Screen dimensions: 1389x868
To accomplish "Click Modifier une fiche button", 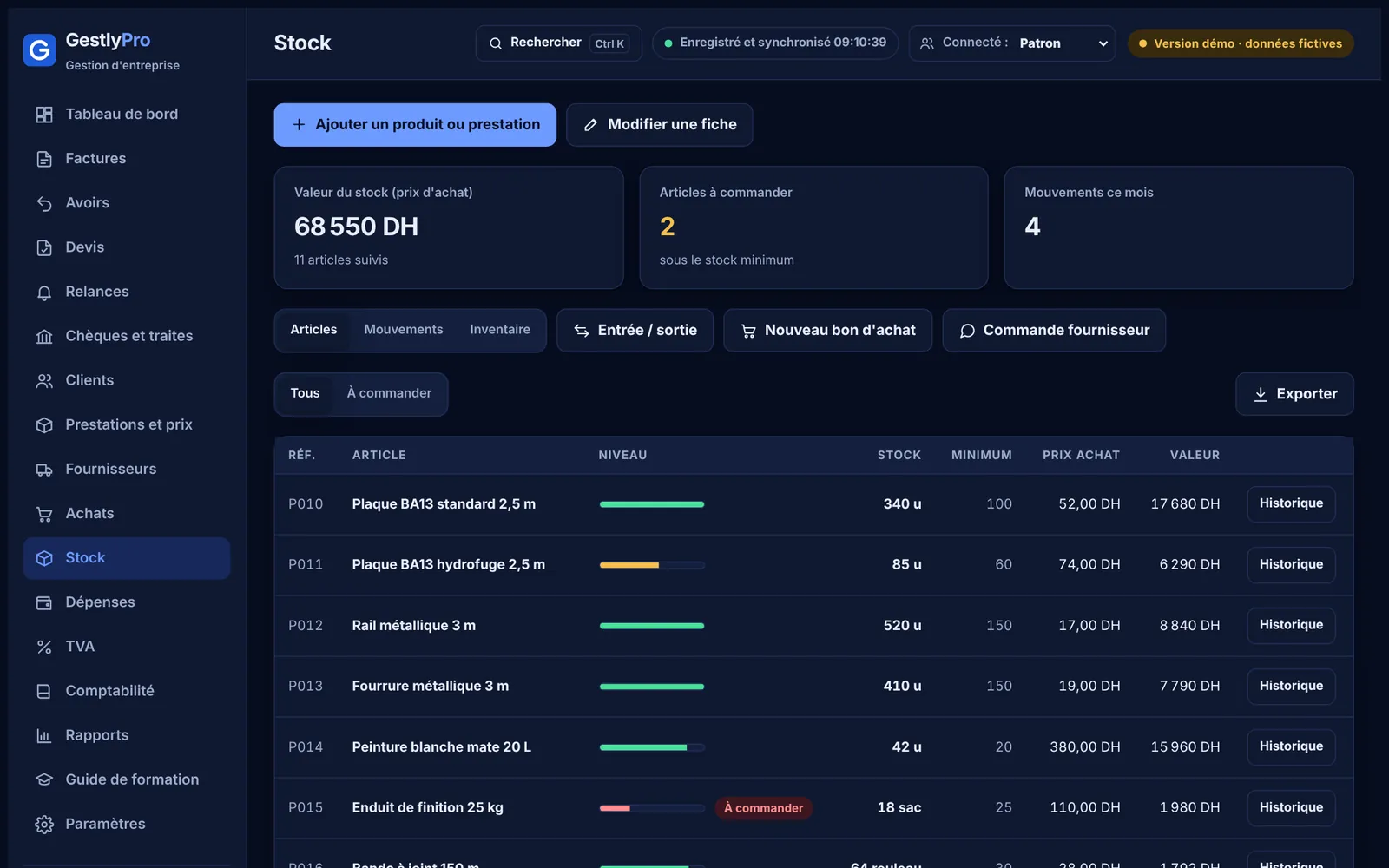I will [x=660, y=125].
